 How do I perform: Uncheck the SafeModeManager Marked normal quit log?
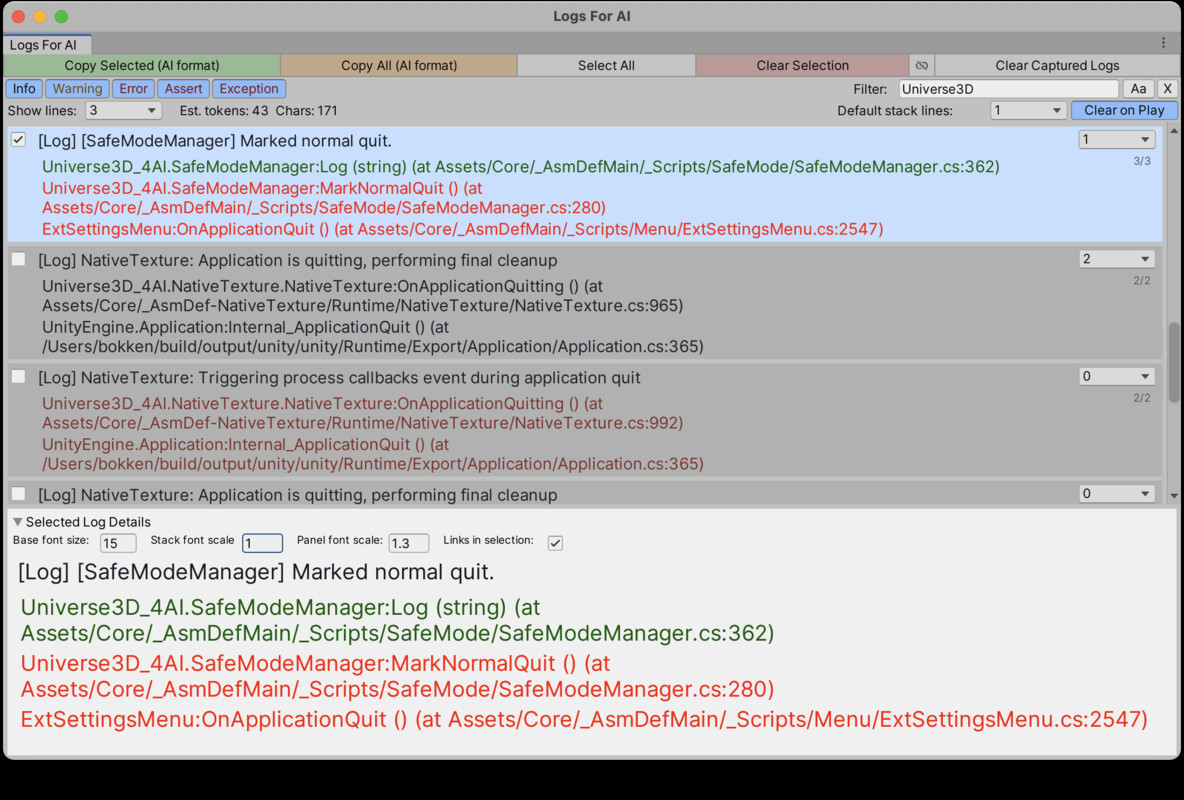(x=19, y=140)
